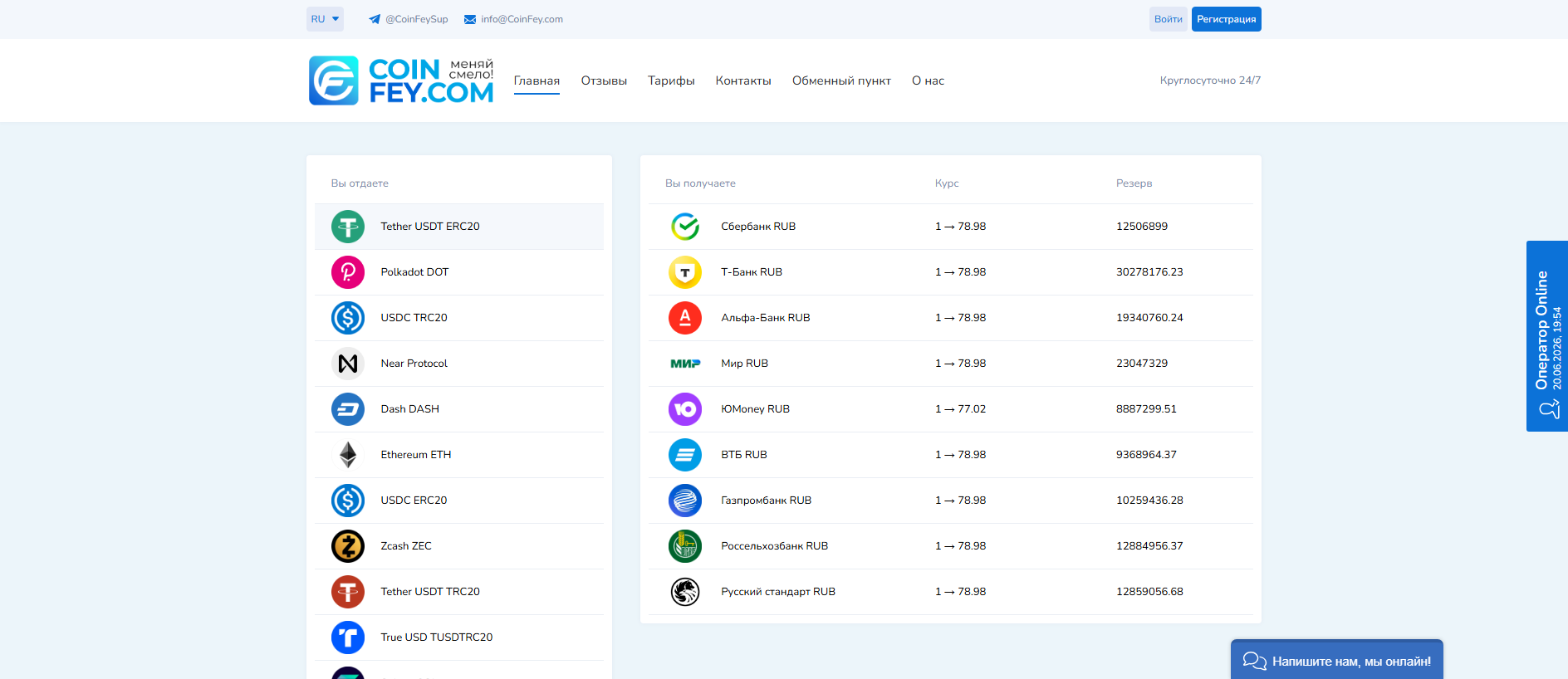Open the Обменный пункт menu item
This screenshot has width=1568, height=679.
coord(841,81)
